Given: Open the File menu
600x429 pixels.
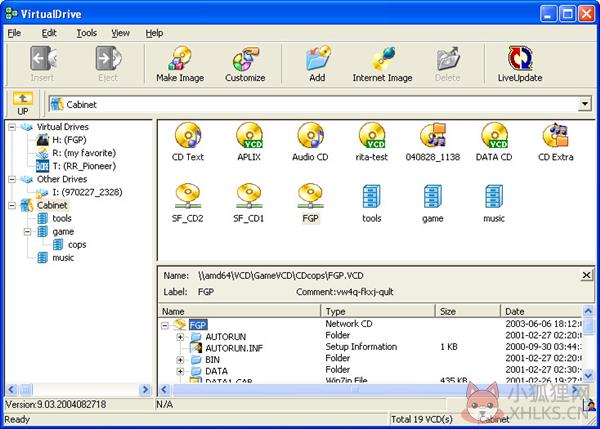Looking at the screenshot, I should 14,33.
